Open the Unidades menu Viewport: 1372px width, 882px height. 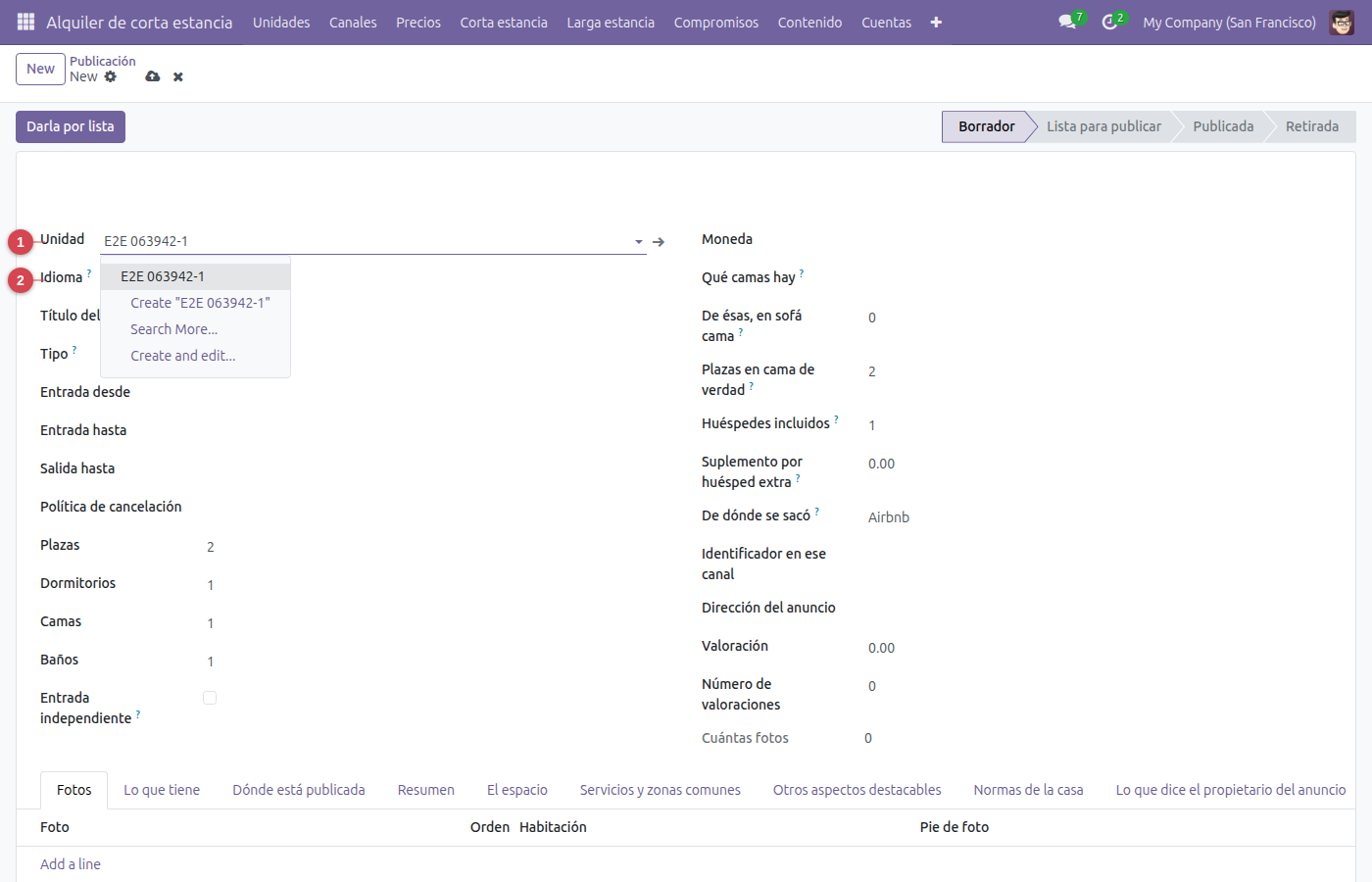pos(281,22)
